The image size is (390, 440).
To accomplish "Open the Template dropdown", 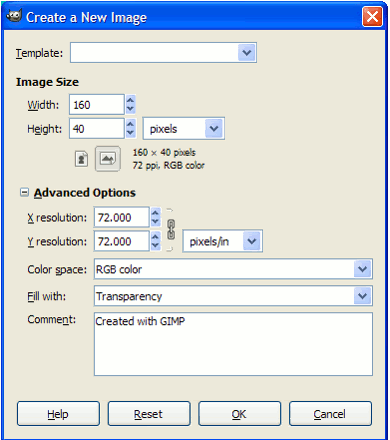I will click(x=163, y=52).
